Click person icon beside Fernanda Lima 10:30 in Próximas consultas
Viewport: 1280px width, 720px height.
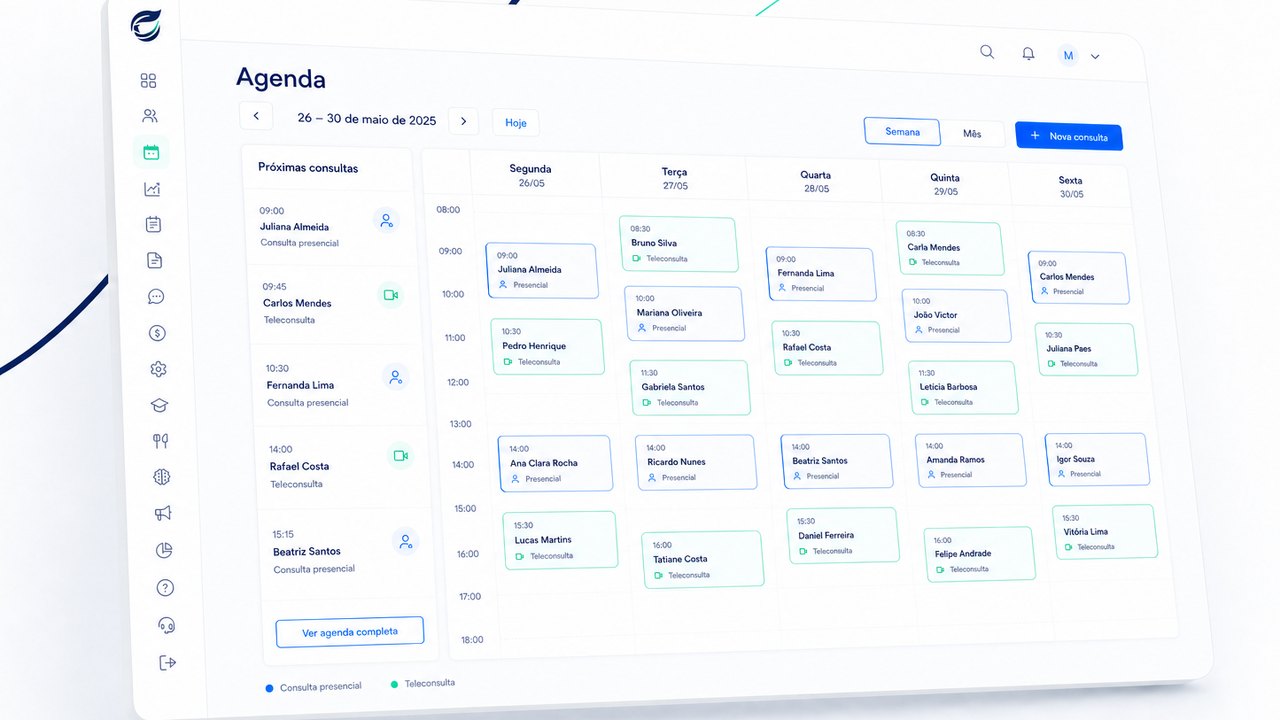(396, 377)
